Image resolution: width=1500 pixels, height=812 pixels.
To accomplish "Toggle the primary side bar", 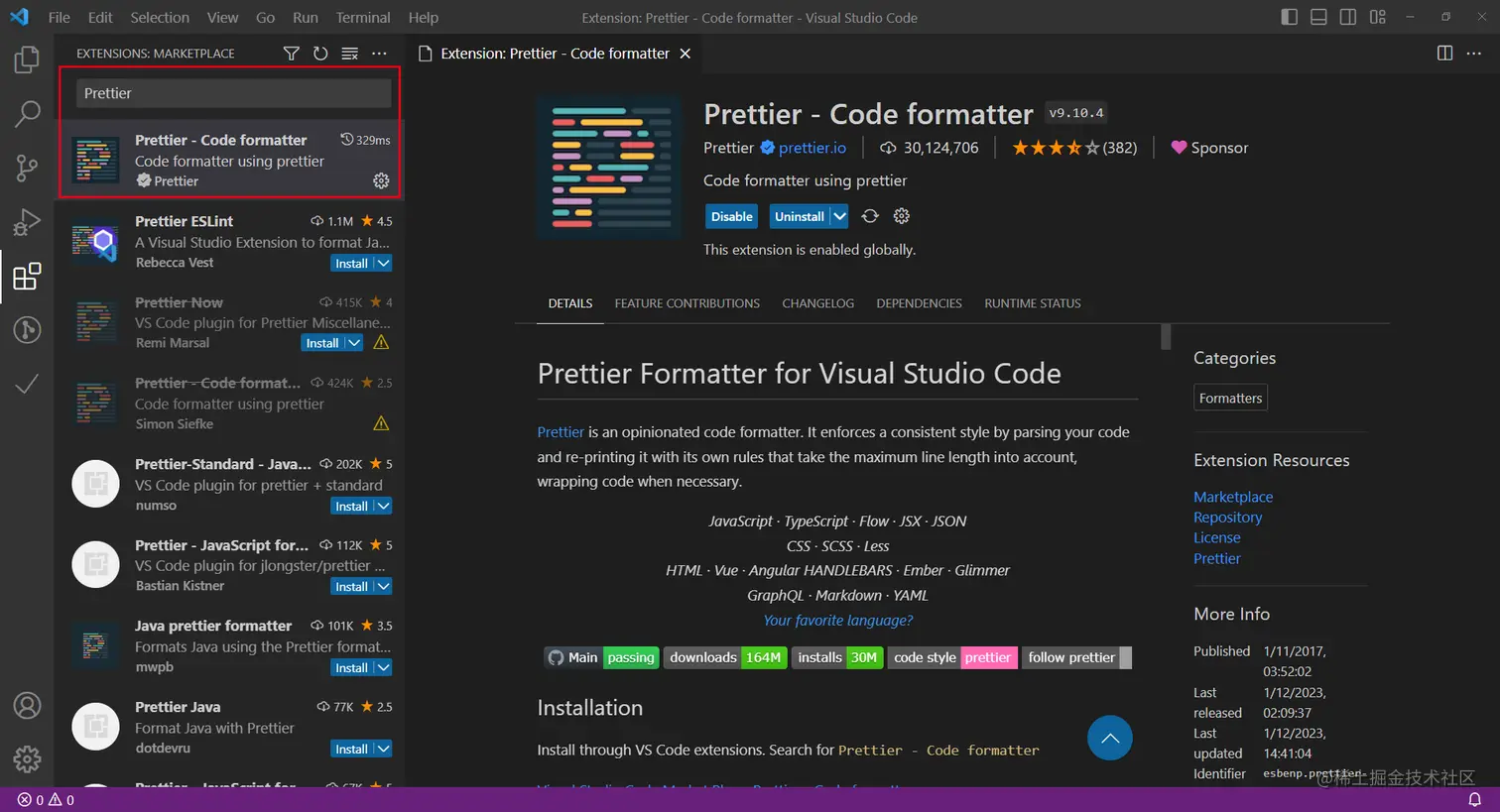I will click(1289, 17).
